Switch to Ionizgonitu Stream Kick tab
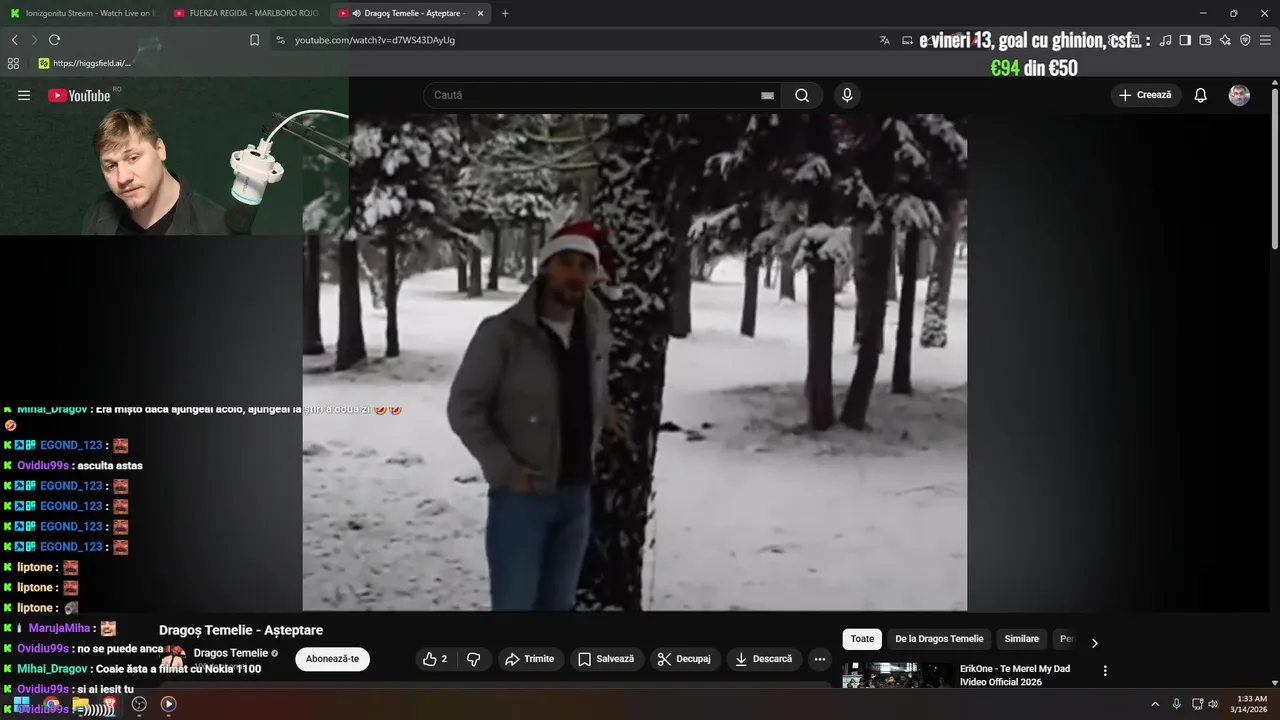1280x720 pixels. [x=82, y=13]
